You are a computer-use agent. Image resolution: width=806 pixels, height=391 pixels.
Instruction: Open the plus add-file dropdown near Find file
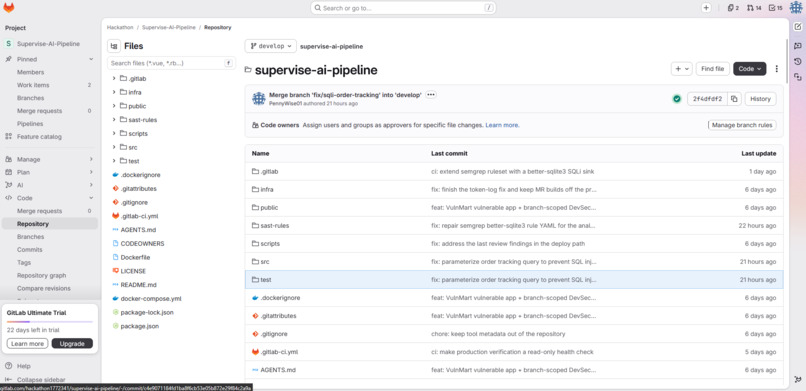click(682, 69)
